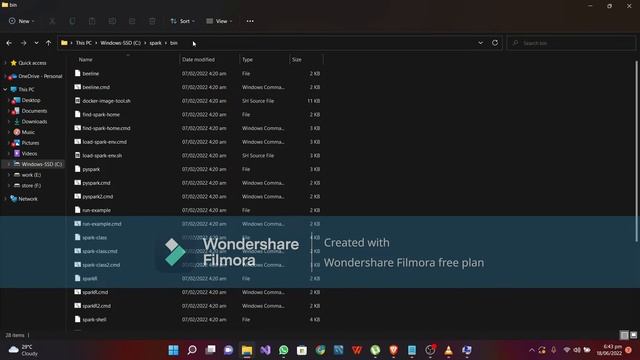The width and height of the screenshot is (640, 360).
Task: Switch to details view layout icon
Action: (x=624, y=335)
